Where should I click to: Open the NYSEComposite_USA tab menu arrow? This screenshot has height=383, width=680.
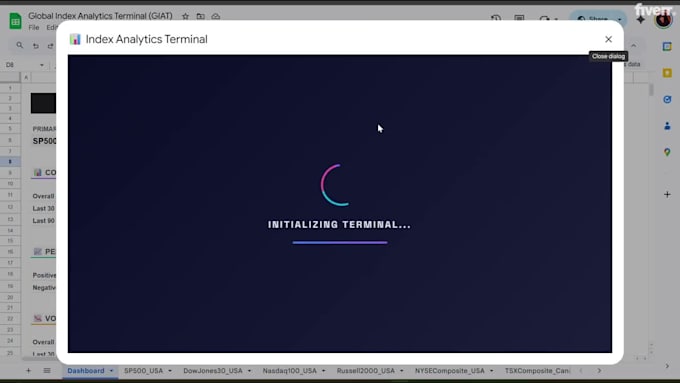[x=491, y=371]
